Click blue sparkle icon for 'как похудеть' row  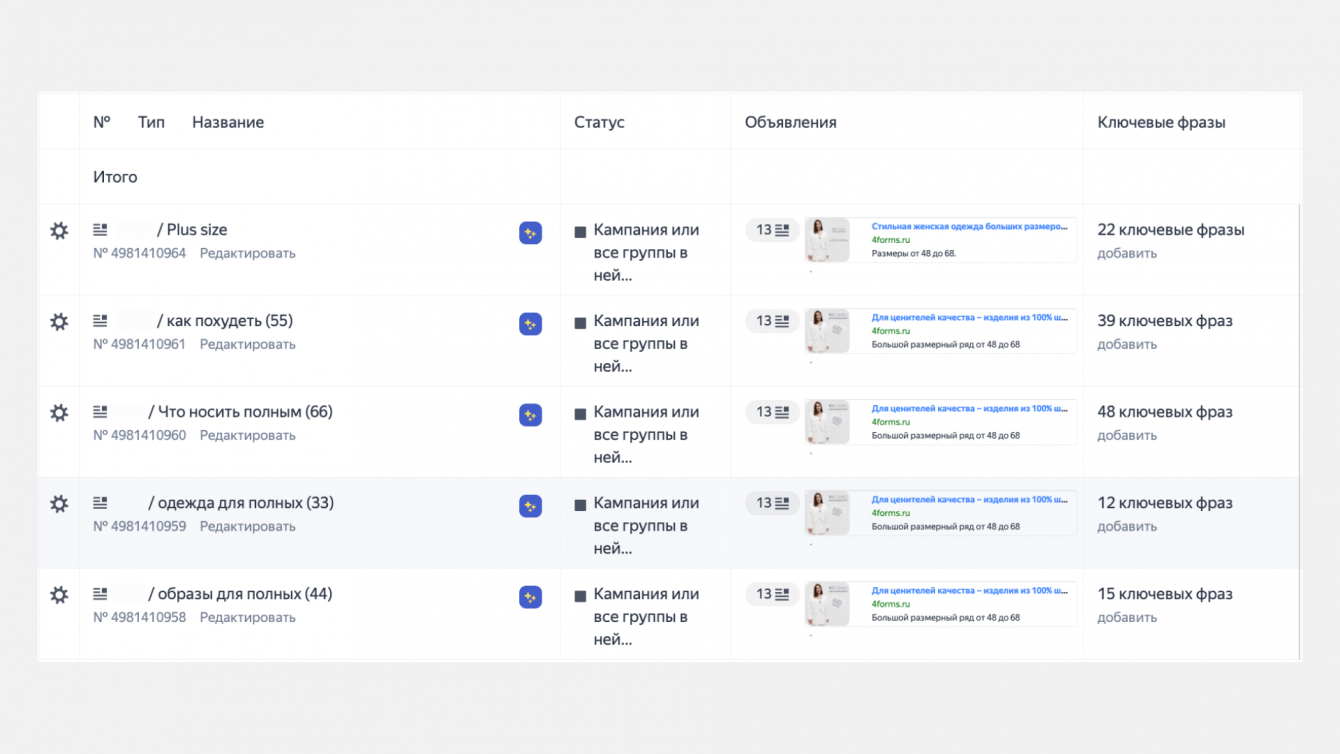click(x=530, y=324)
